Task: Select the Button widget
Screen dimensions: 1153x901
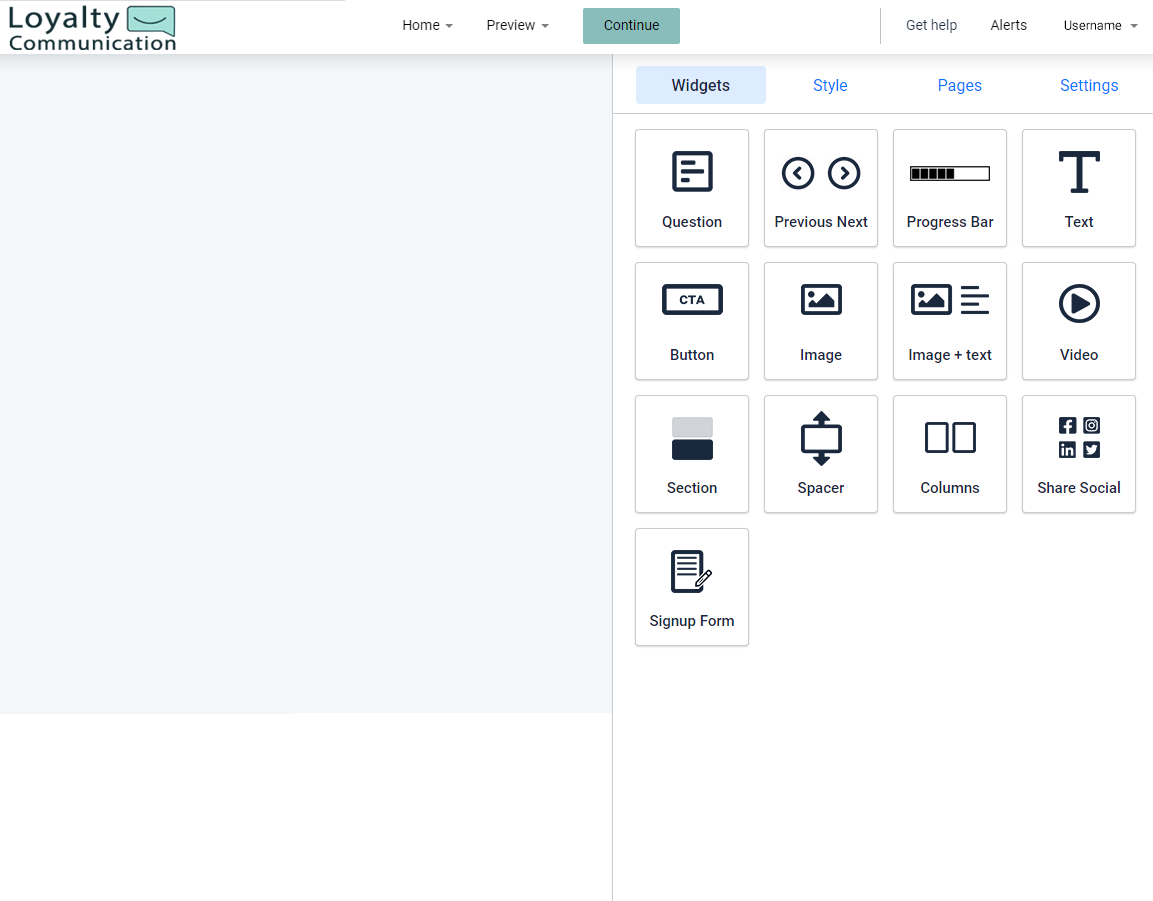Action: 691,321
